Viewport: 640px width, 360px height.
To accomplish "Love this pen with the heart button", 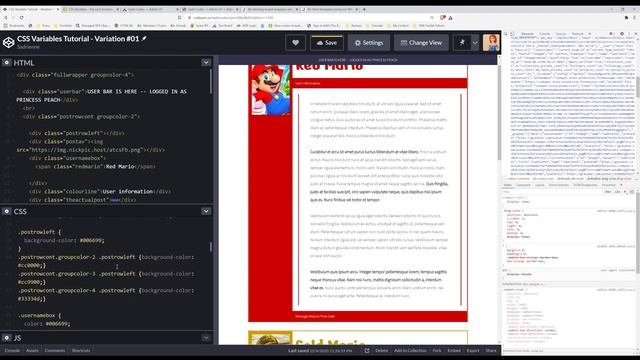I will pyautogui.click(x=296, y=42).
